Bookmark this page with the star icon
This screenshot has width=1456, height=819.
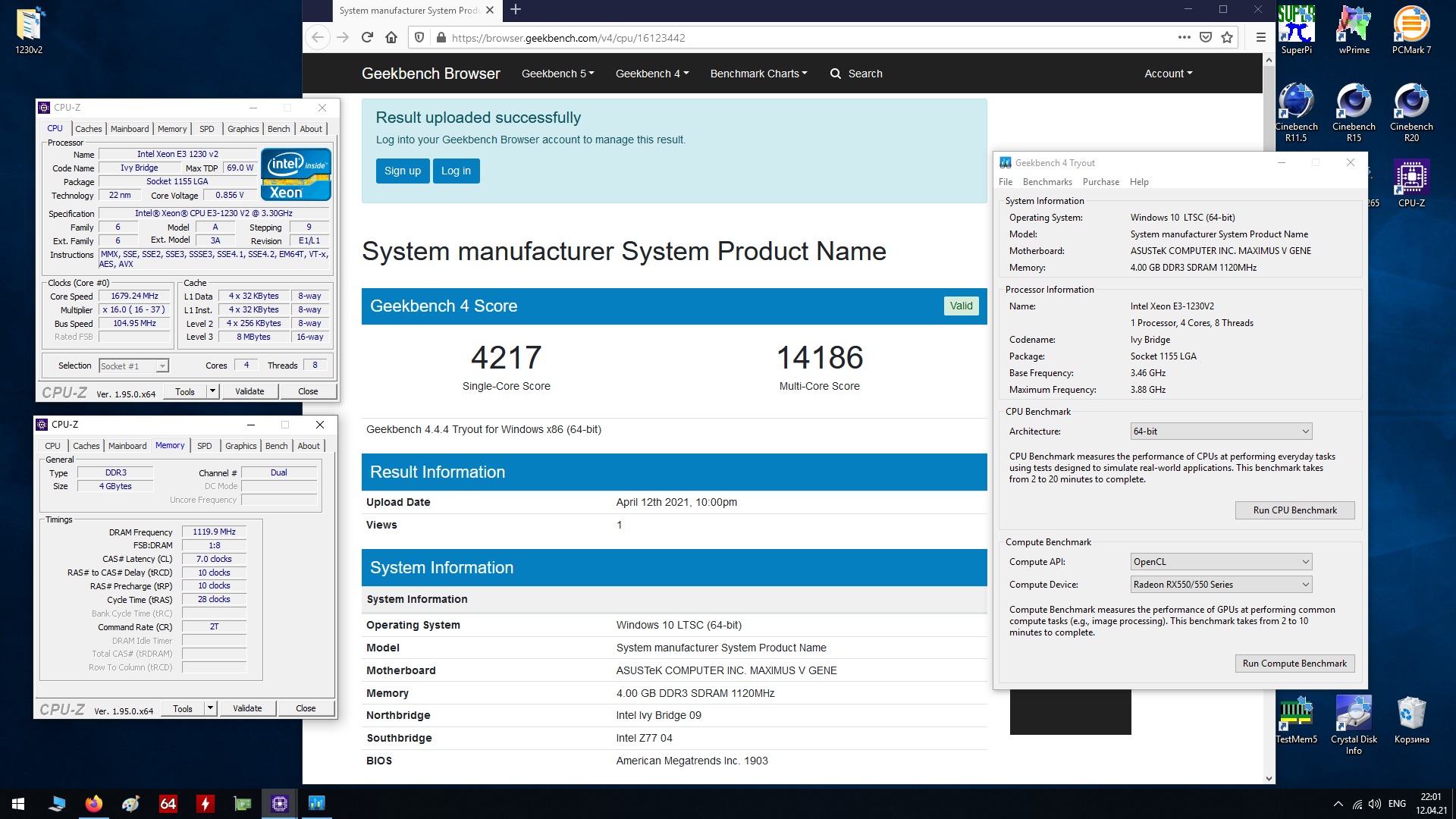pos(1227,37)
